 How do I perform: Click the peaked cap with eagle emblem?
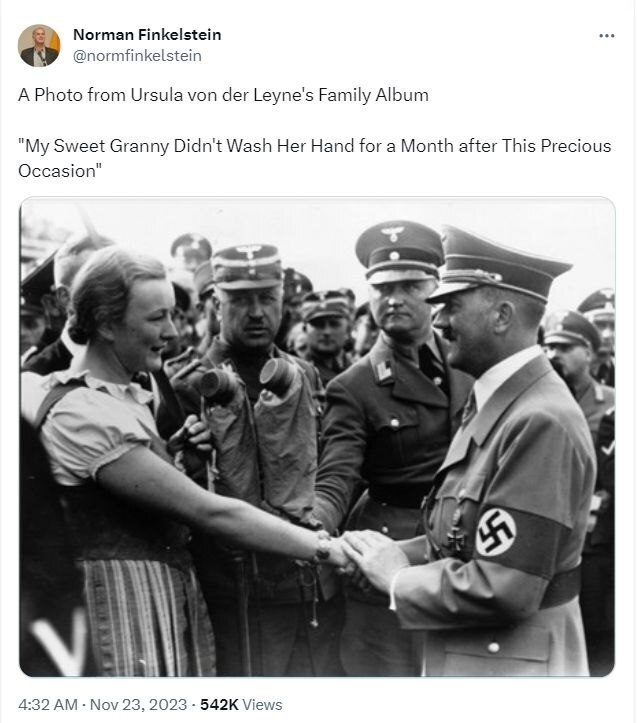click(x=399, y=251)
